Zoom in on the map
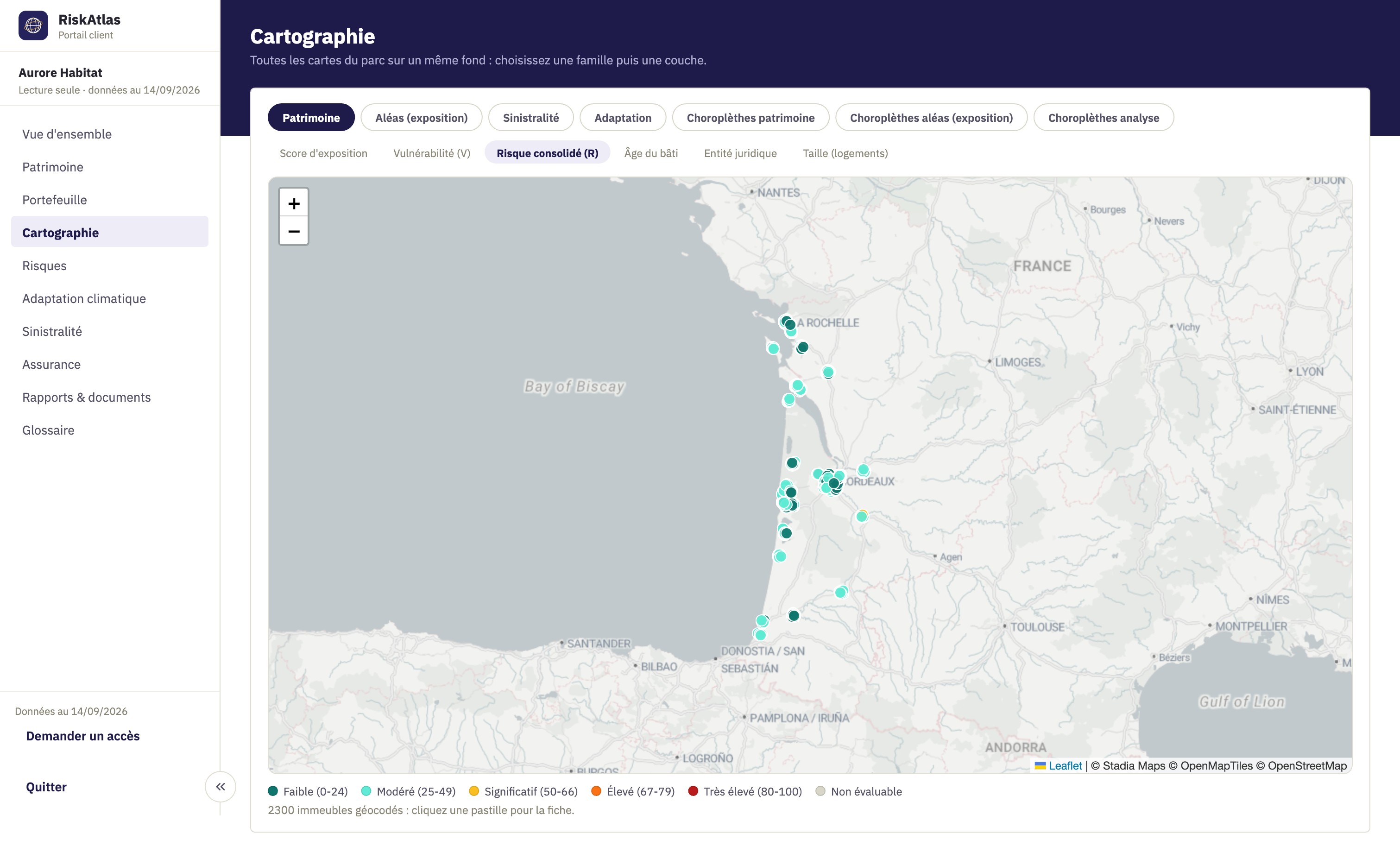 (x=294, y=203)
